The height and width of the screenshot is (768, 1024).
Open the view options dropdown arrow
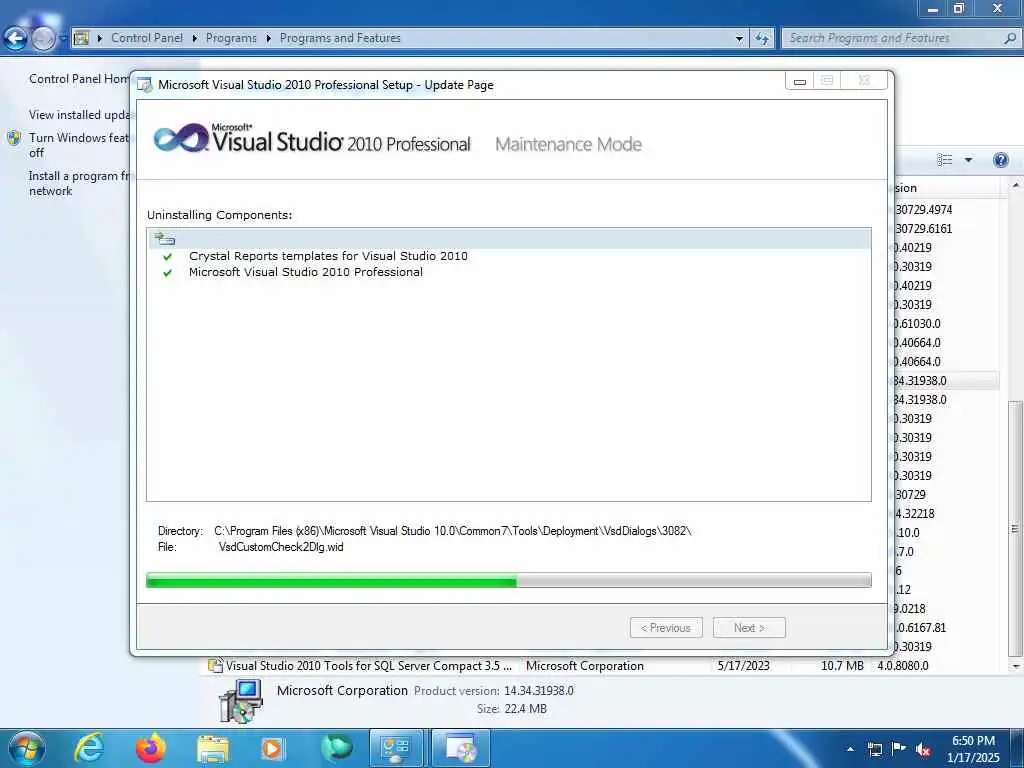(968, 160)
